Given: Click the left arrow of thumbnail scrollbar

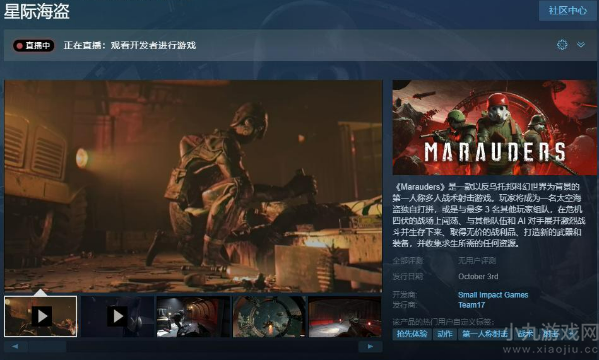Looking at the screenshot, I should (15, 347).
